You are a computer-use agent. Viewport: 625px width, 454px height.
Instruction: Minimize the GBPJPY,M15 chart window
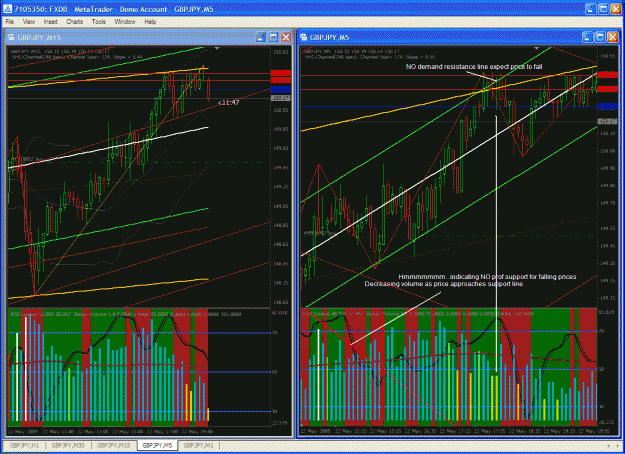[x=261, y=37]
